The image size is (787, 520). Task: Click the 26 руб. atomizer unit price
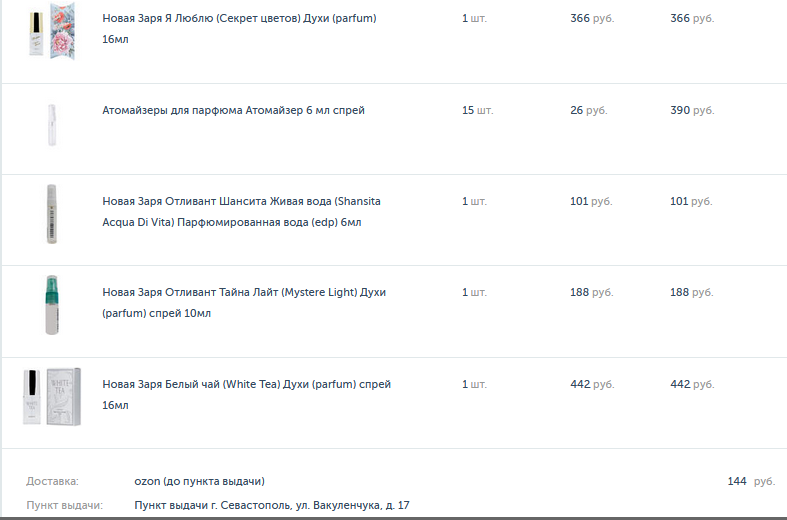click(x=588, y=110)
